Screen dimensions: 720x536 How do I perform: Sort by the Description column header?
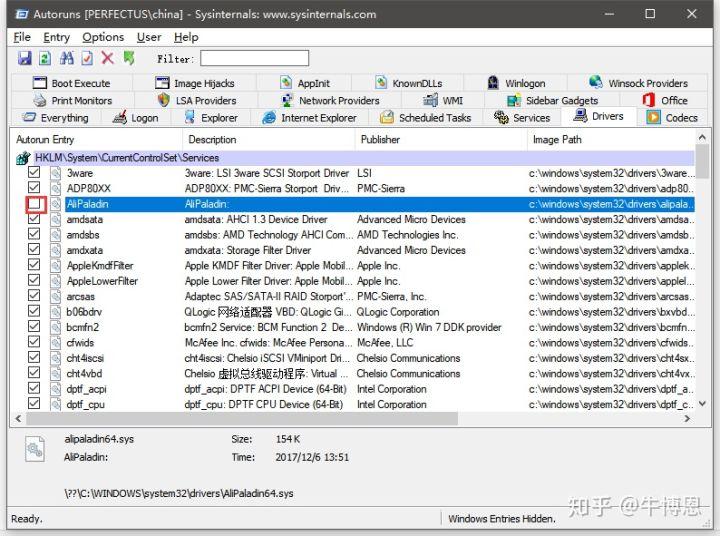click(x=269, y=140)
